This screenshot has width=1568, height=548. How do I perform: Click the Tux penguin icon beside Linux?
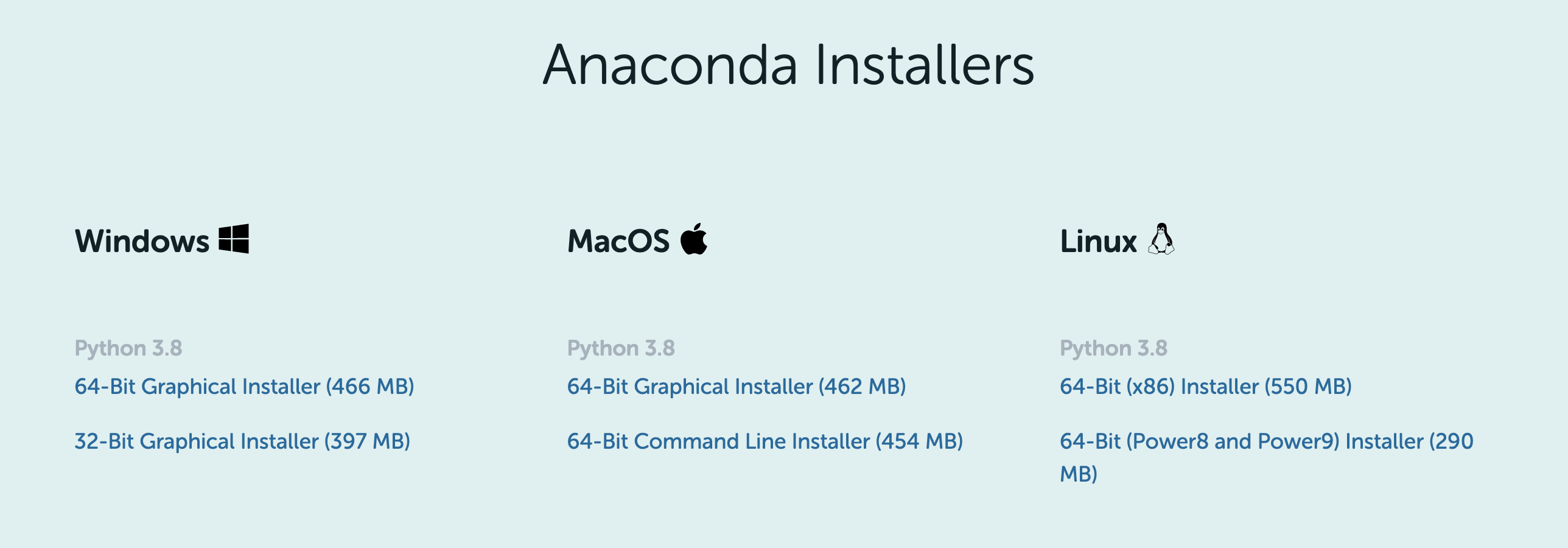(x=1161, y=239)
